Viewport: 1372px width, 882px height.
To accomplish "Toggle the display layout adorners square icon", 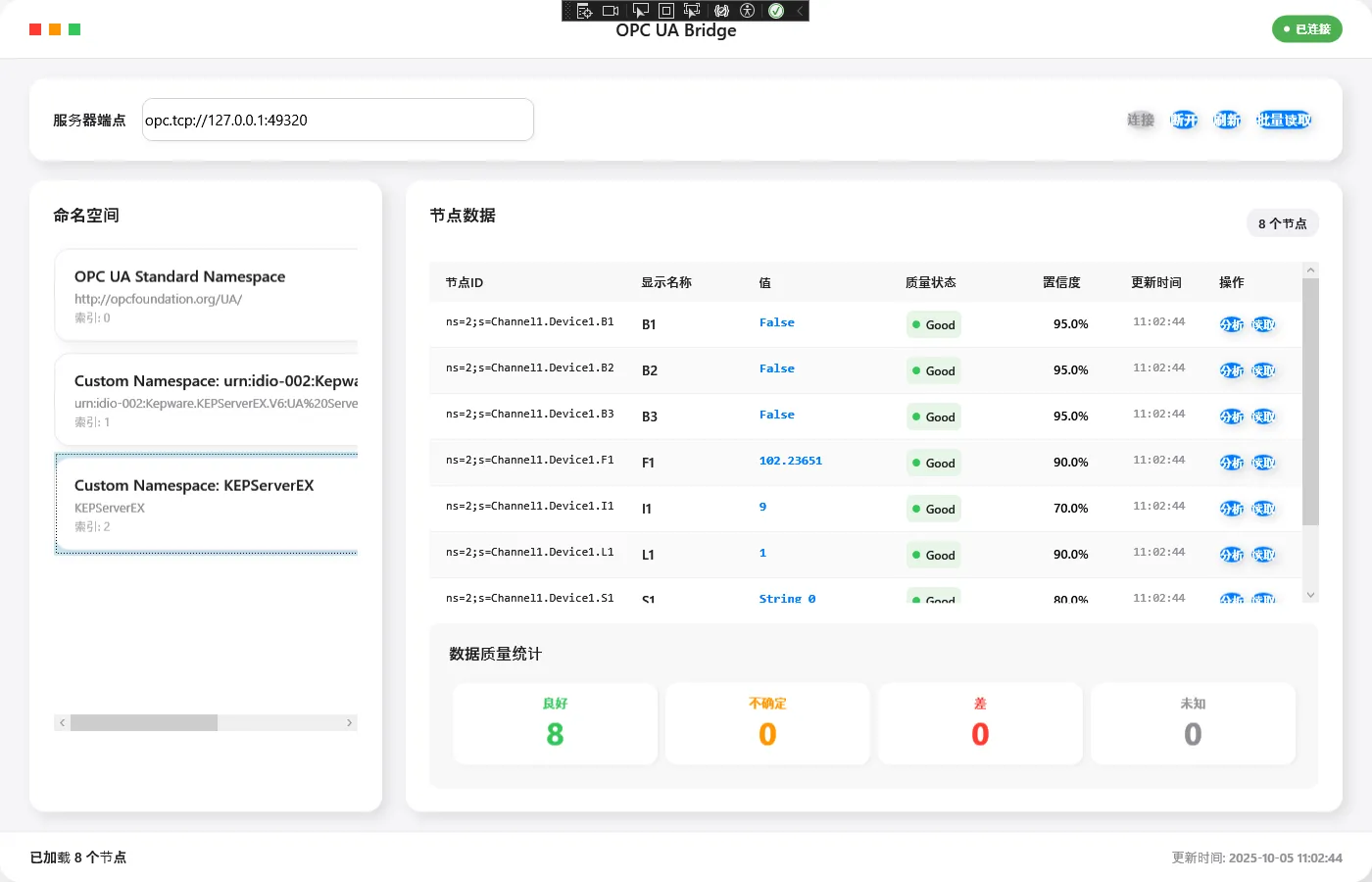I will [666, 11].
